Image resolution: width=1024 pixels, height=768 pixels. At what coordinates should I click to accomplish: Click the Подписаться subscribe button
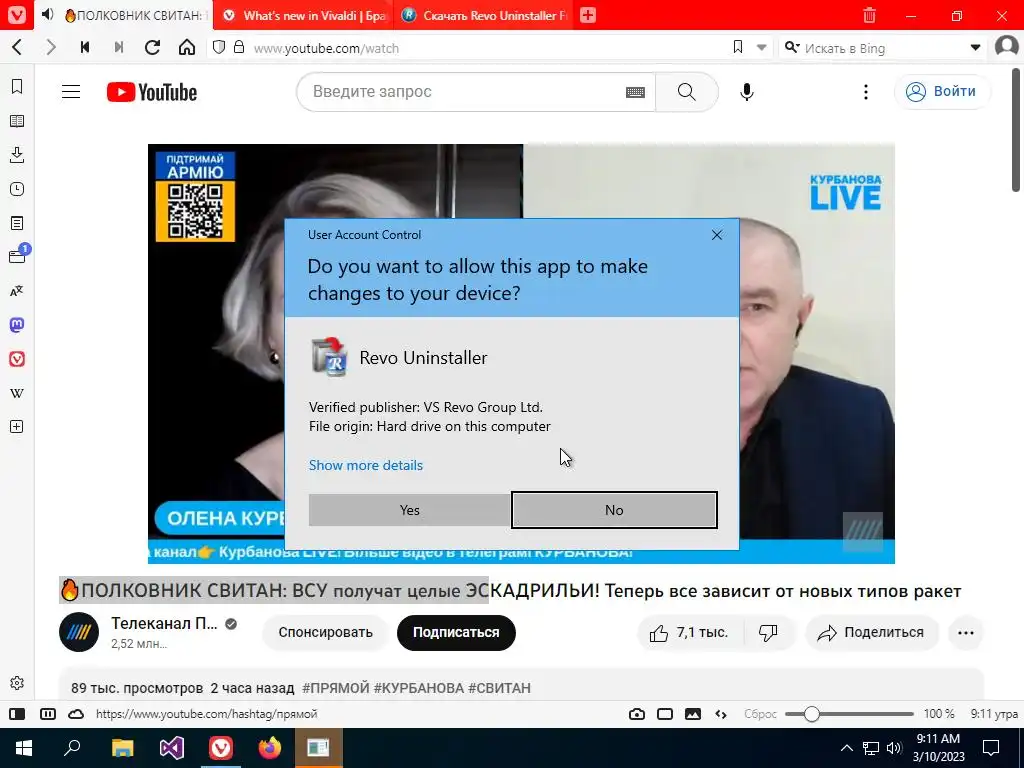pyautogui.click(x=456, y=633)
